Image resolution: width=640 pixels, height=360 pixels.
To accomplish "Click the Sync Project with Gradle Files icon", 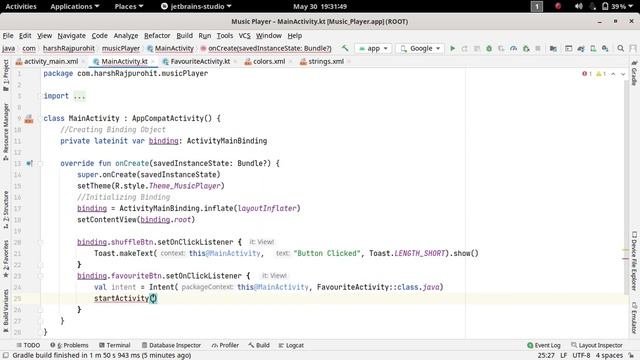I will tap(581, 48).
